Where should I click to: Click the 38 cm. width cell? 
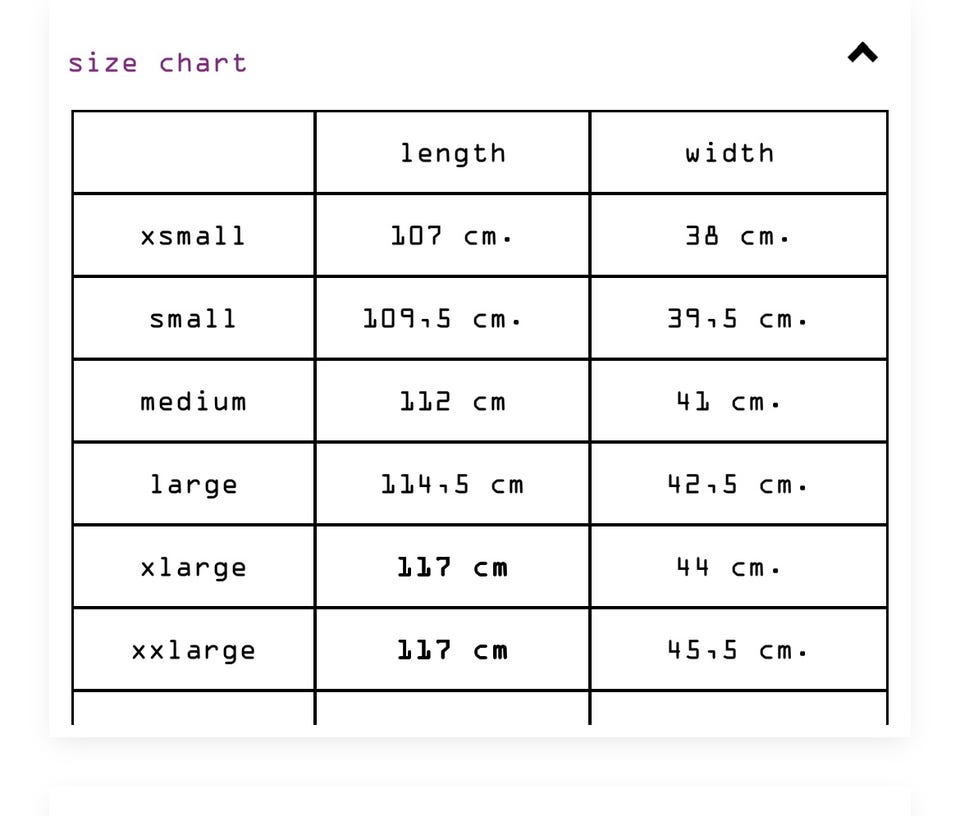coord(738,236)
